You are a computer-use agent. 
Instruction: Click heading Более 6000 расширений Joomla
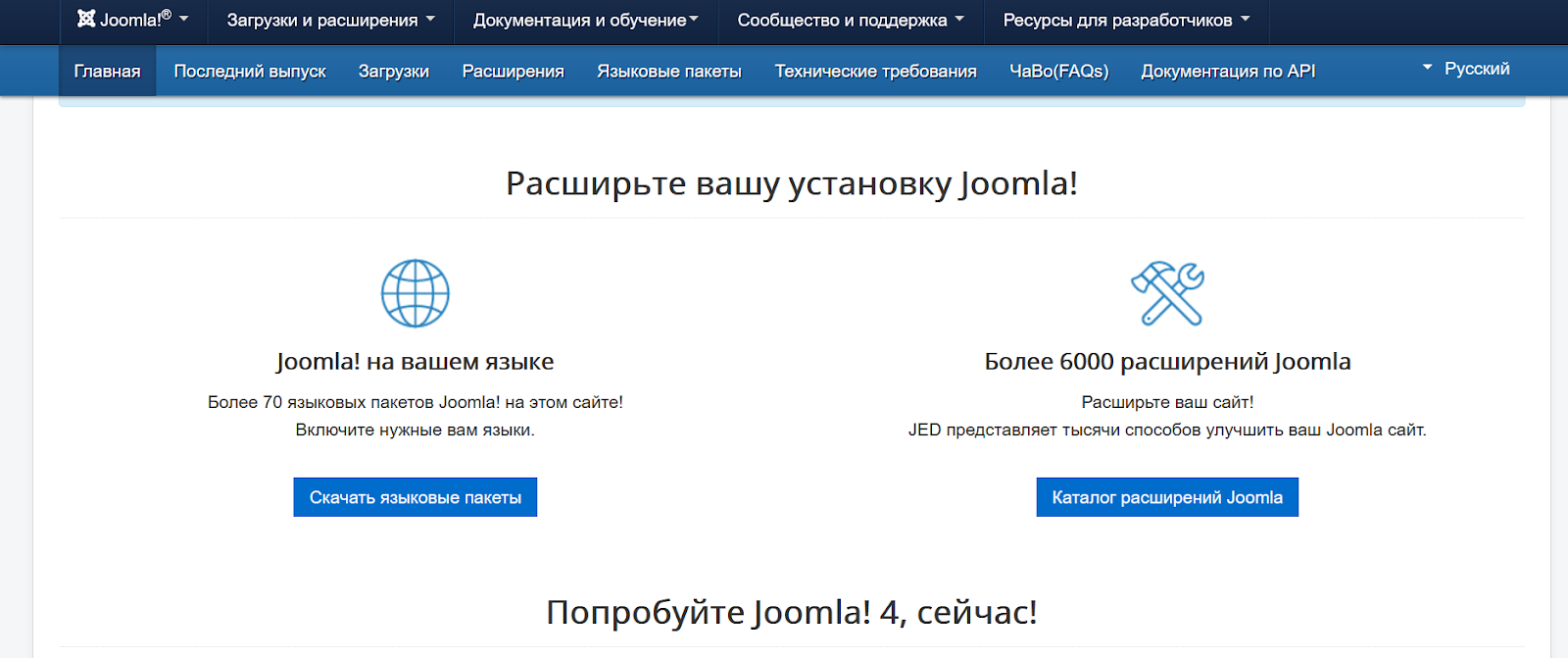click(1167, 362)
